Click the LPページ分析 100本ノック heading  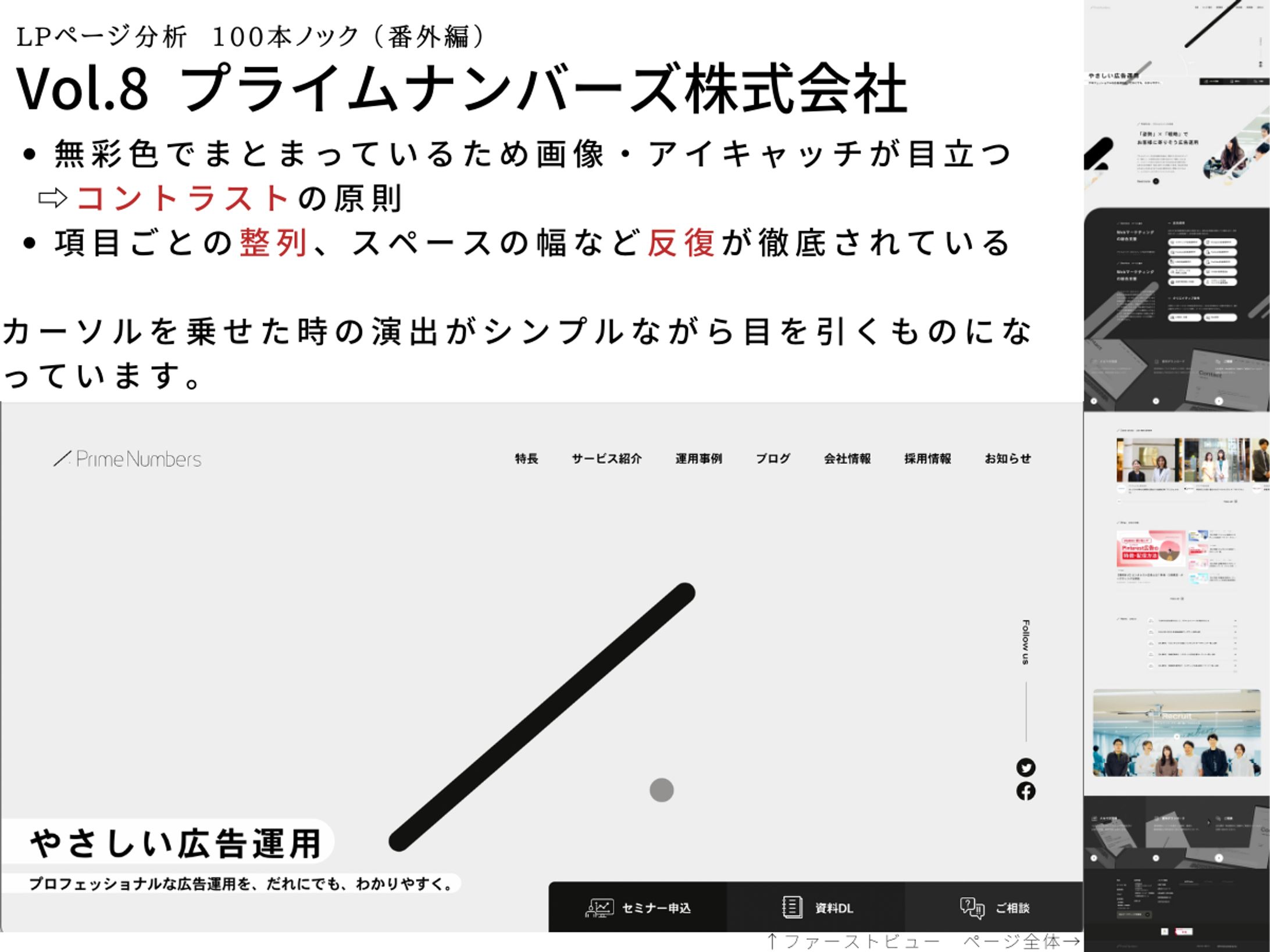[251, 37]
